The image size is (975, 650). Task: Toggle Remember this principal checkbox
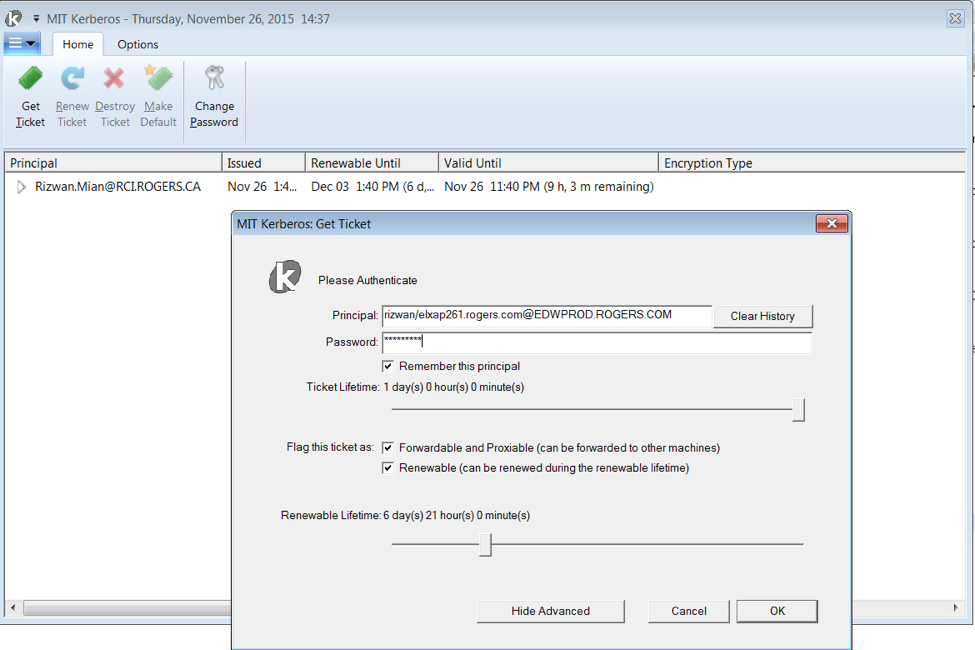(x=388, y=366)
